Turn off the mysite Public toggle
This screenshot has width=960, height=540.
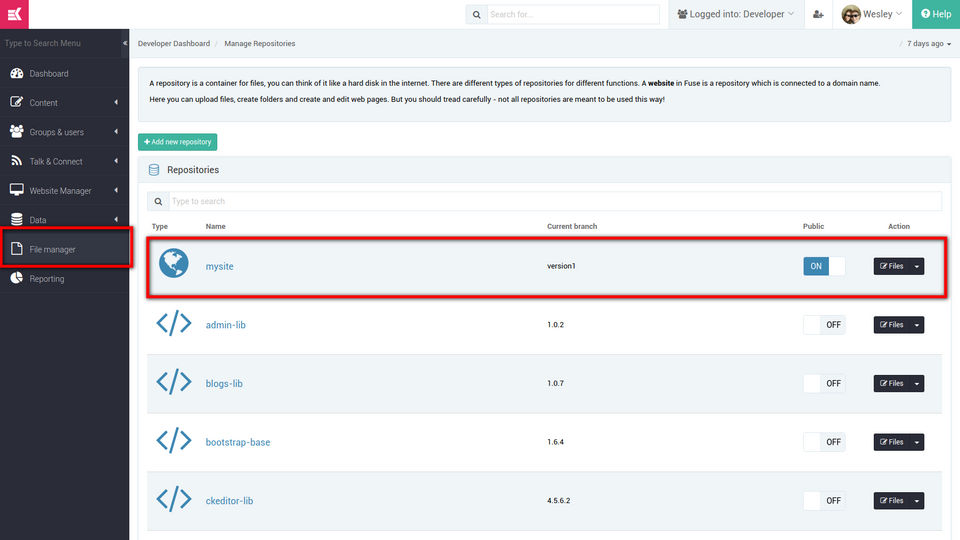[824, 266]
